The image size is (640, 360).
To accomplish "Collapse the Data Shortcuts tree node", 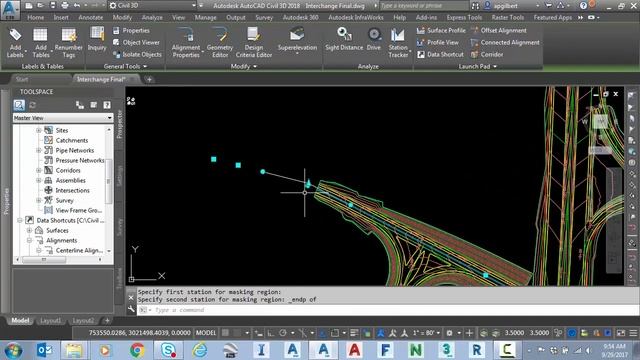I will (20, 220).
